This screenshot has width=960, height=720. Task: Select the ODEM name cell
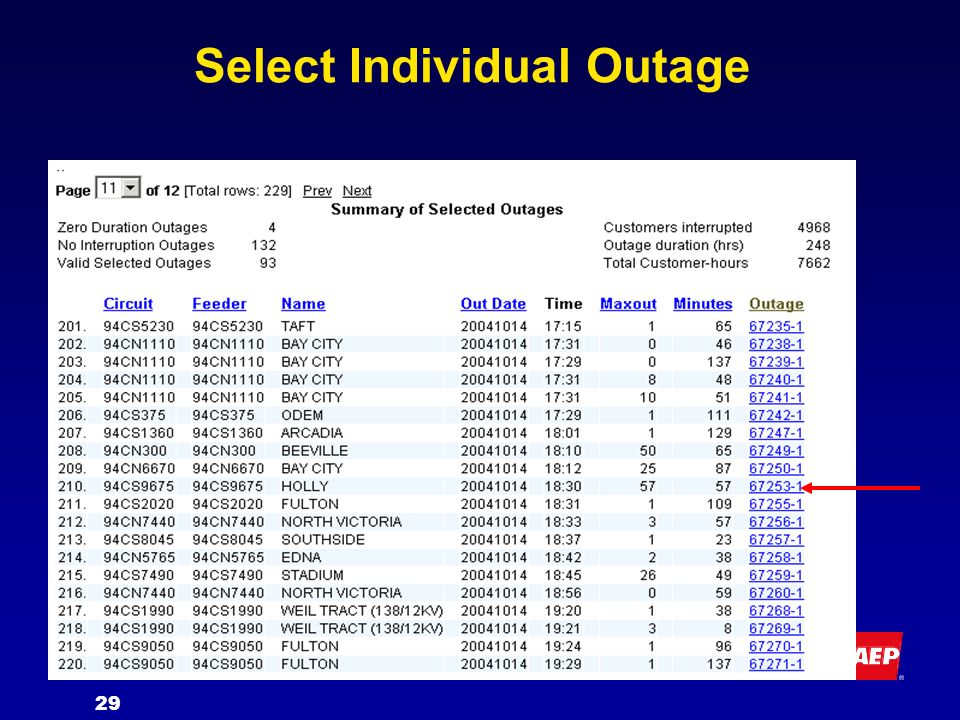pyautogui.click(x=302, y=415)
